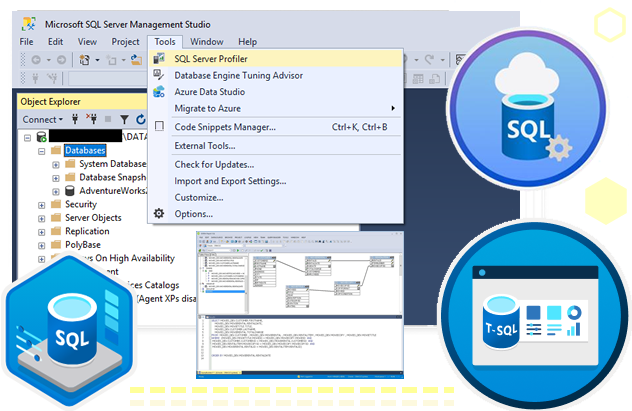Screen dimensions: 632x411
Task: Open the View menu
Action: [87, 42]
